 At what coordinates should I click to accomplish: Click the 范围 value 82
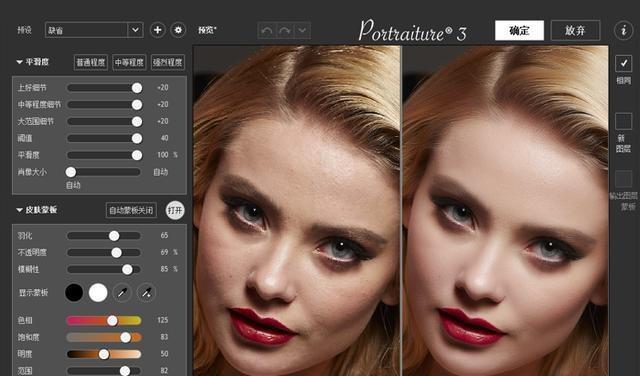point(164,371)
